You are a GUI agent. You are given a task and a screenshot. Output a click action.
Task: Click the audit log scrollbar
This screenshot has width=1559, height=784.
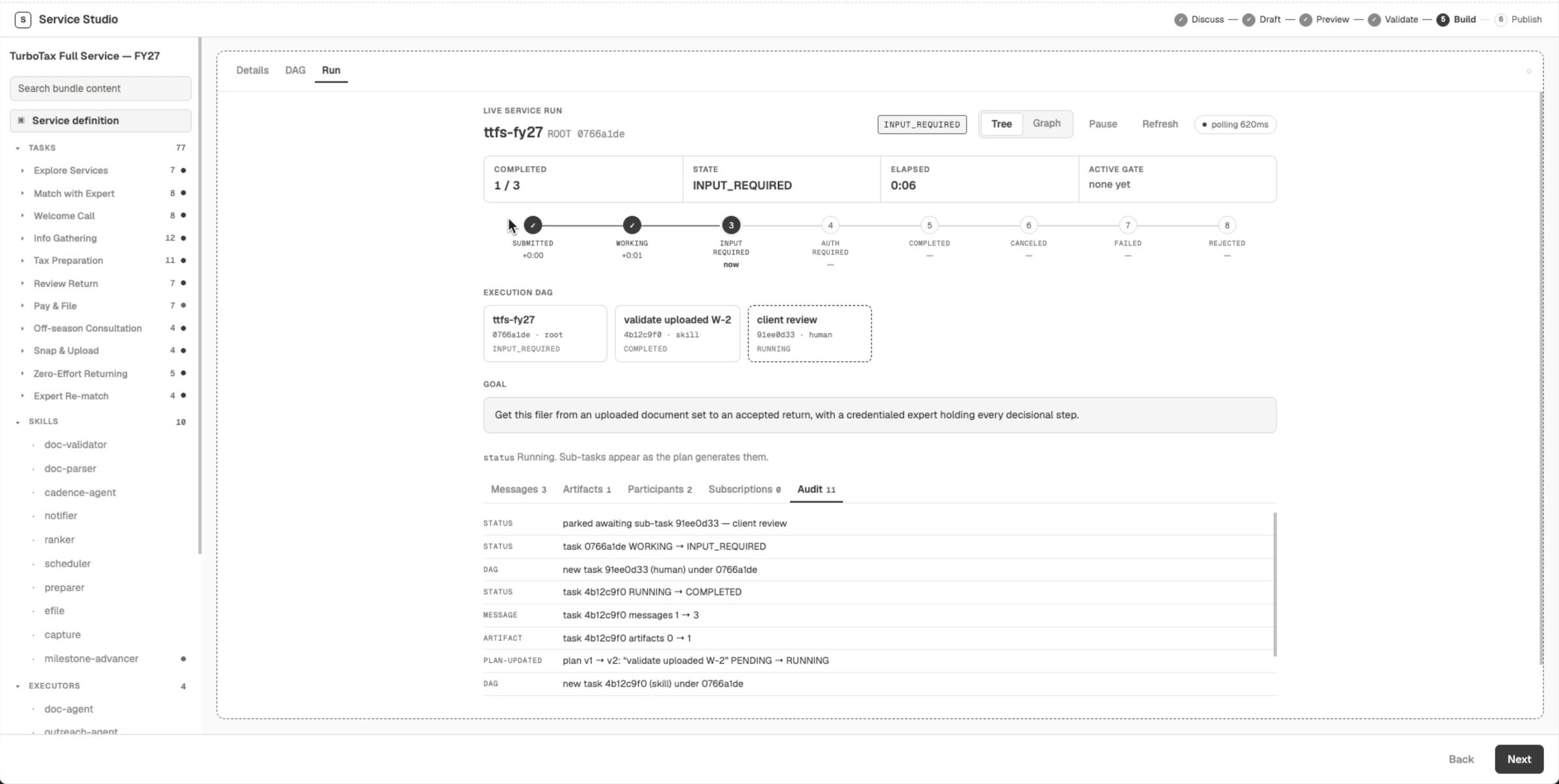point(1274,584)
